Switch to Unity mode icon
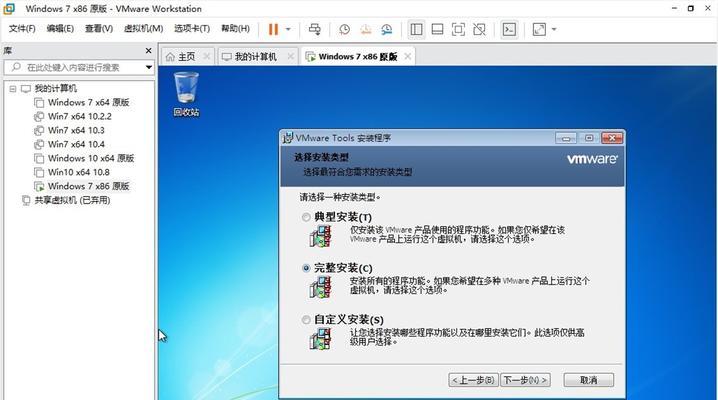718x400 pixels. pos(479,29)
